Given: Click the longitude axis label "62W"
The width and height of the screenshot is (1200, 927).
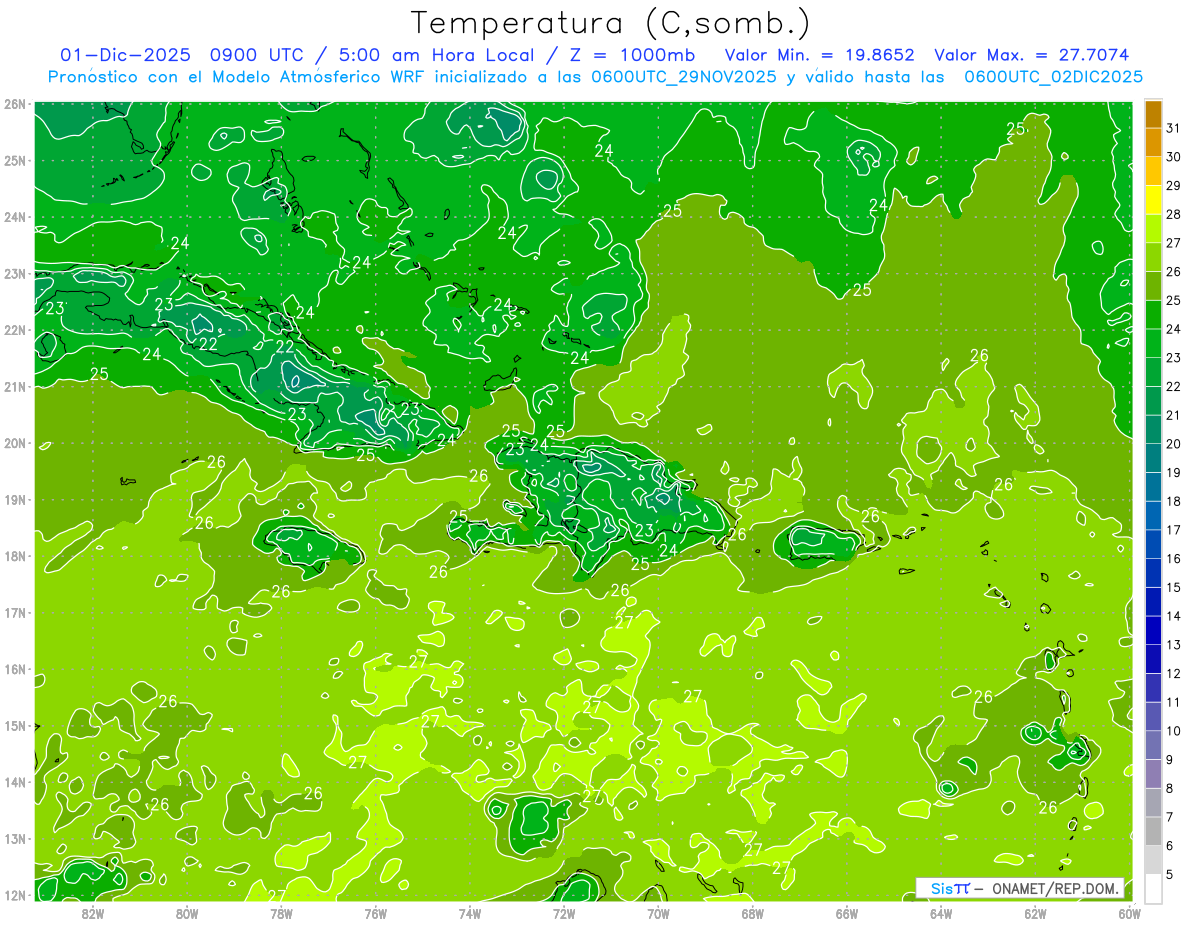Looking at the screenshot, I should [x=1035, y=913].
